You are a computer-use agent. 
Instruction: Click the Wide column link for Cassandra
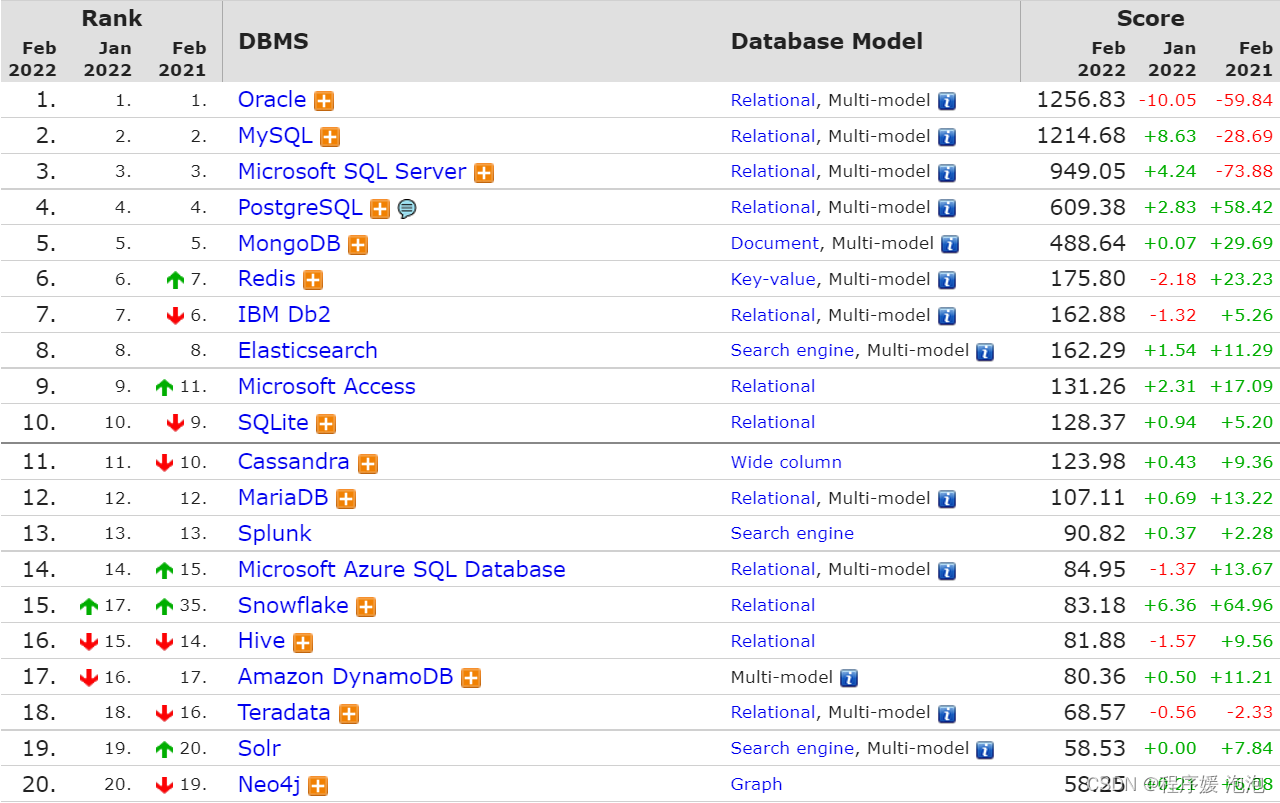[786, 463]
